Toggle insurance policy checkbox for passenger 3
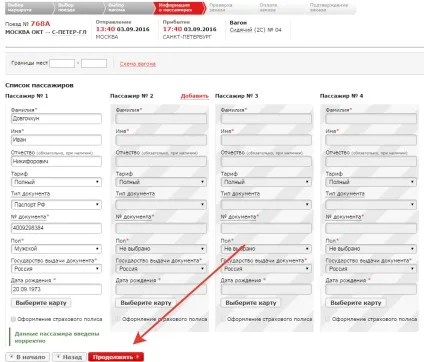424x362 pixels. [223, 319]
